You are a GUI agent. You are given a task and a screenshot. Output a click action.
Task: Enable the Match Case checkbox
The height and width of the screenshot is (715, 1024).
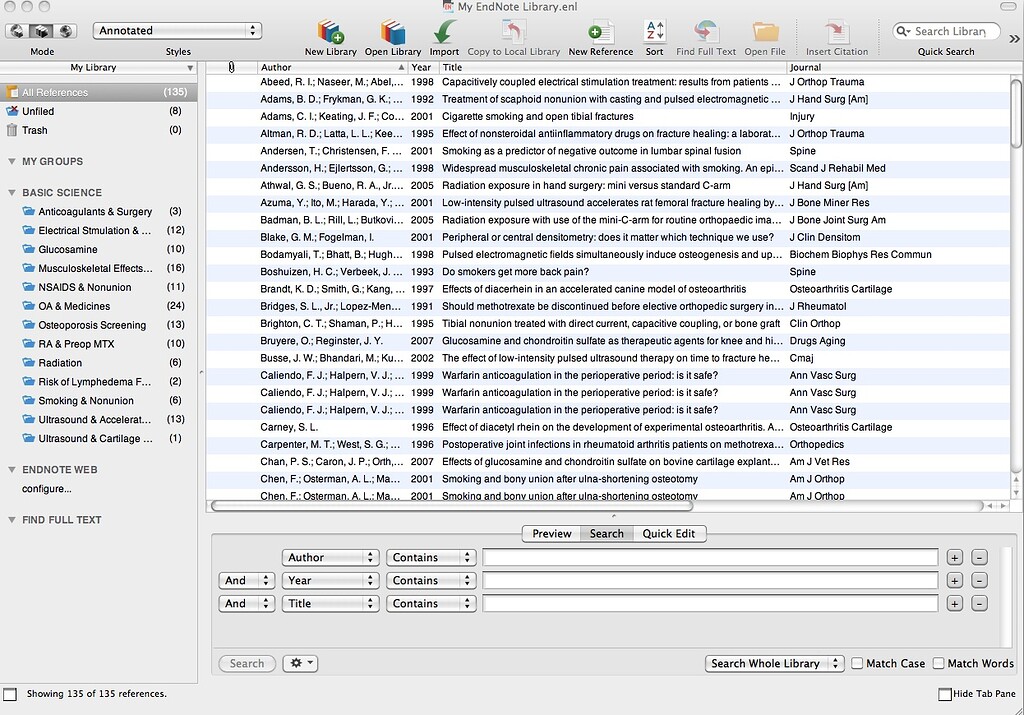coord(857,662)
